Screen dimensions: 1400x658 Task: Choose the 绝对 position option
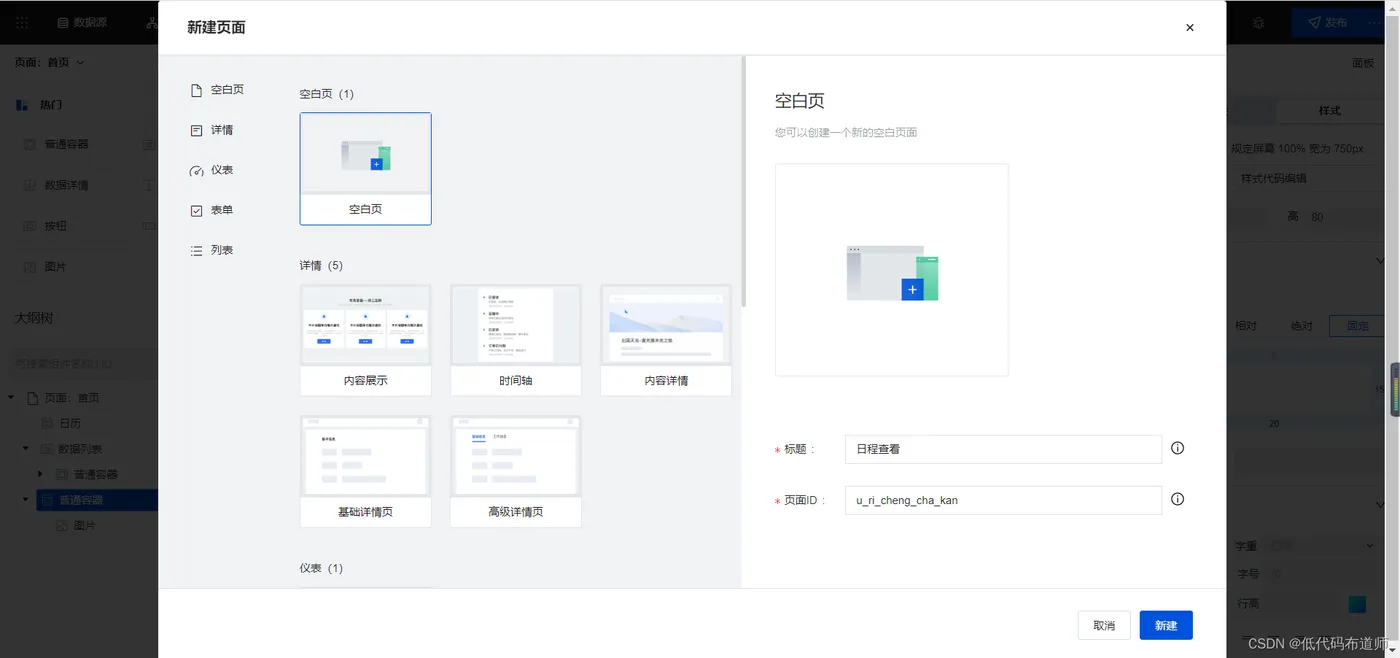[1301, 326]
